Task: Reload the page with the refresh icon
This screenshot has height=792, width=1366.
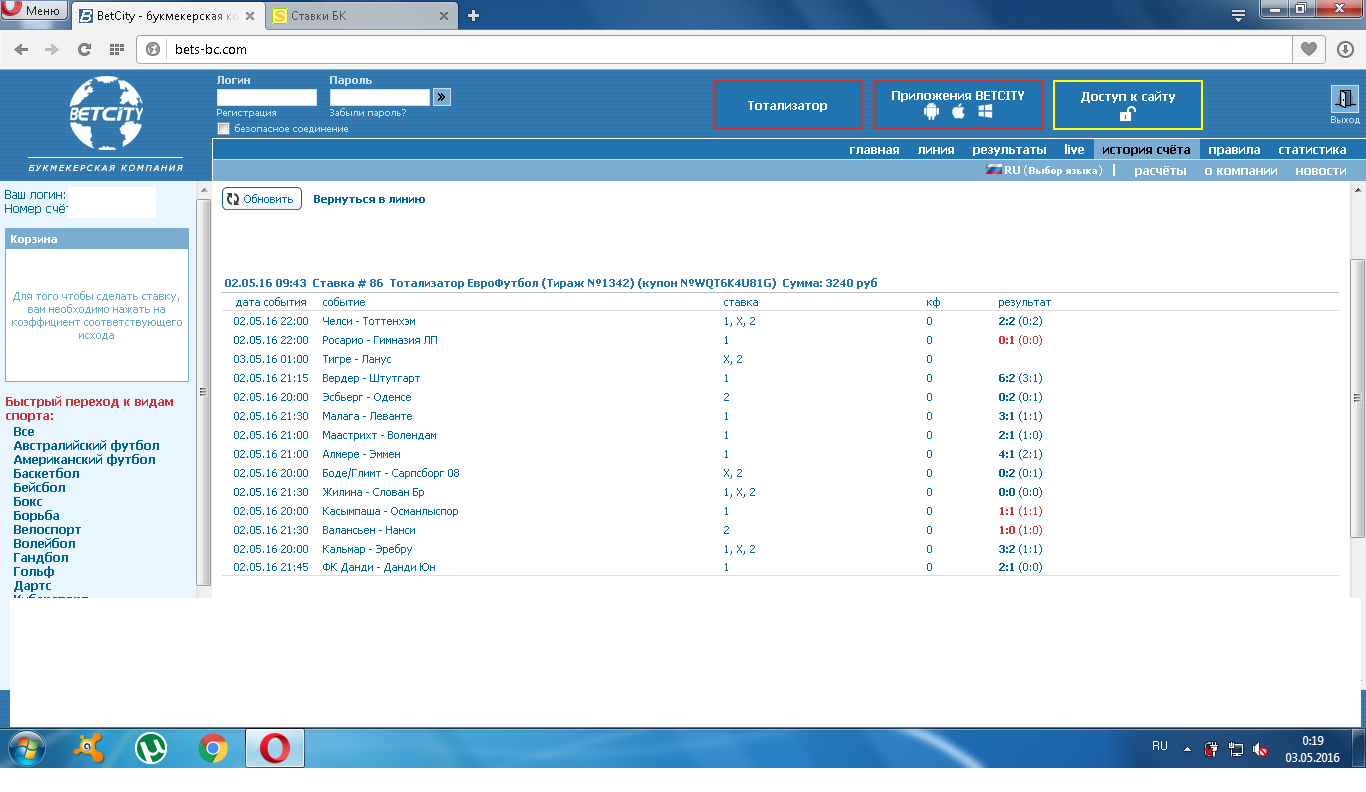Action: tap(85, 49)
